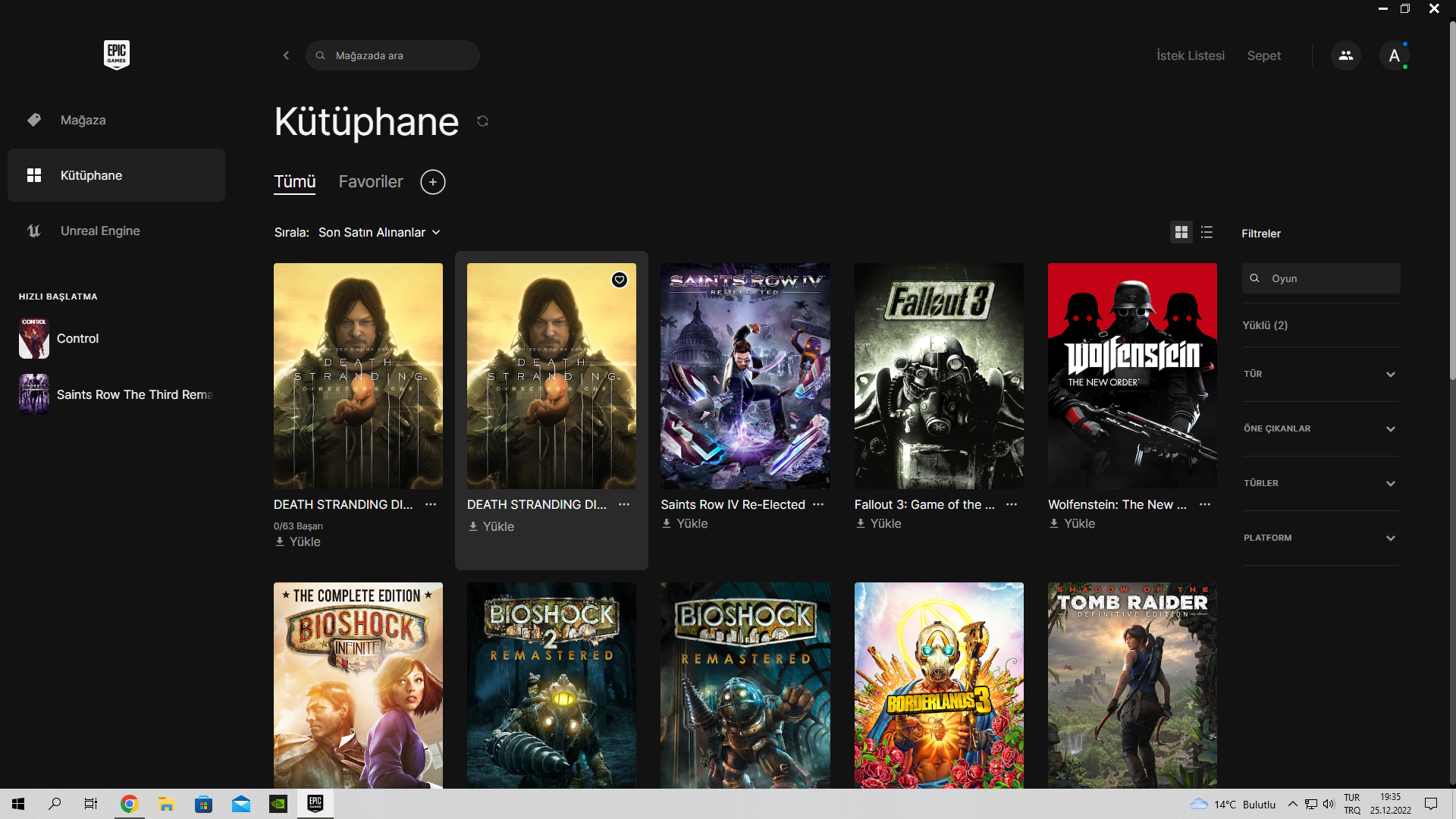Open Saints Row IV options menu
Screen dimensions: 1456x819
[818, 504]
